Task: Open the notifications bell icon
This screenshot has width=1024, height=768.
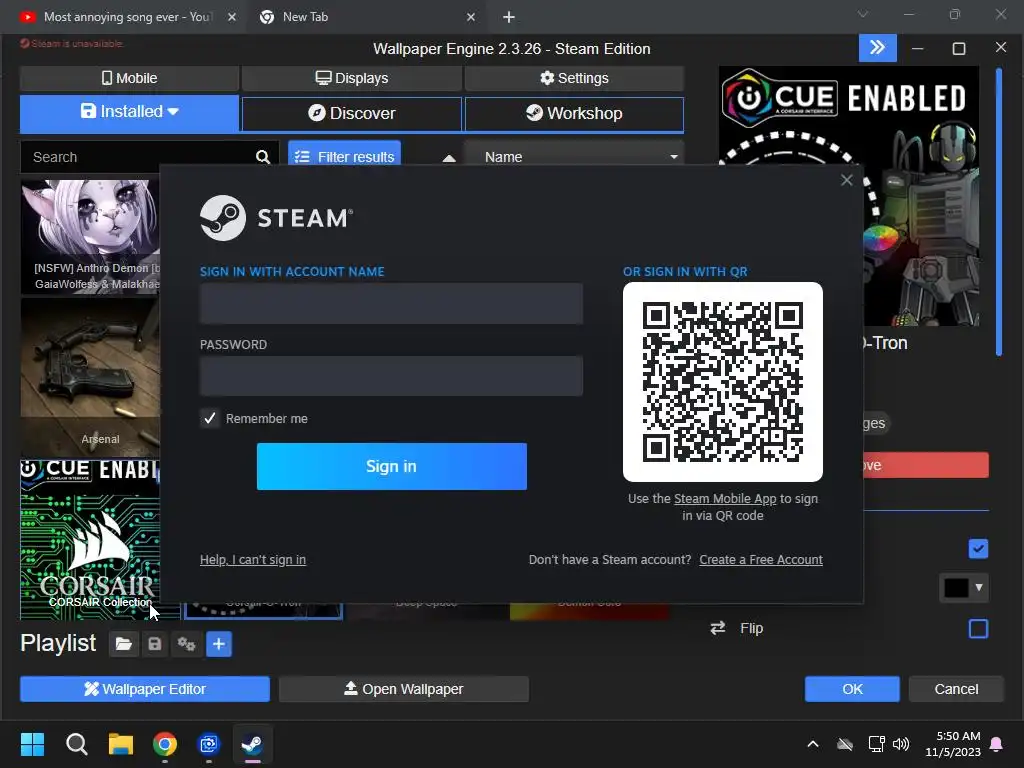Action: (x=996, y=744)
